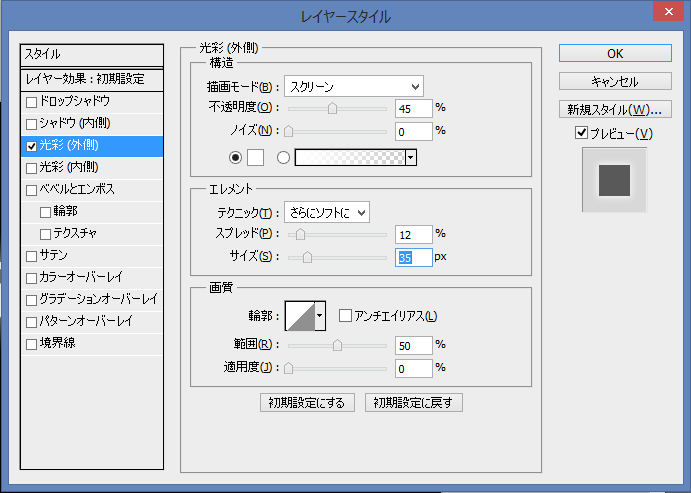Screen dimensions: 691x493
Task: Open the 描画モード blend mode dropdown
Action: (x=354, y=86)
